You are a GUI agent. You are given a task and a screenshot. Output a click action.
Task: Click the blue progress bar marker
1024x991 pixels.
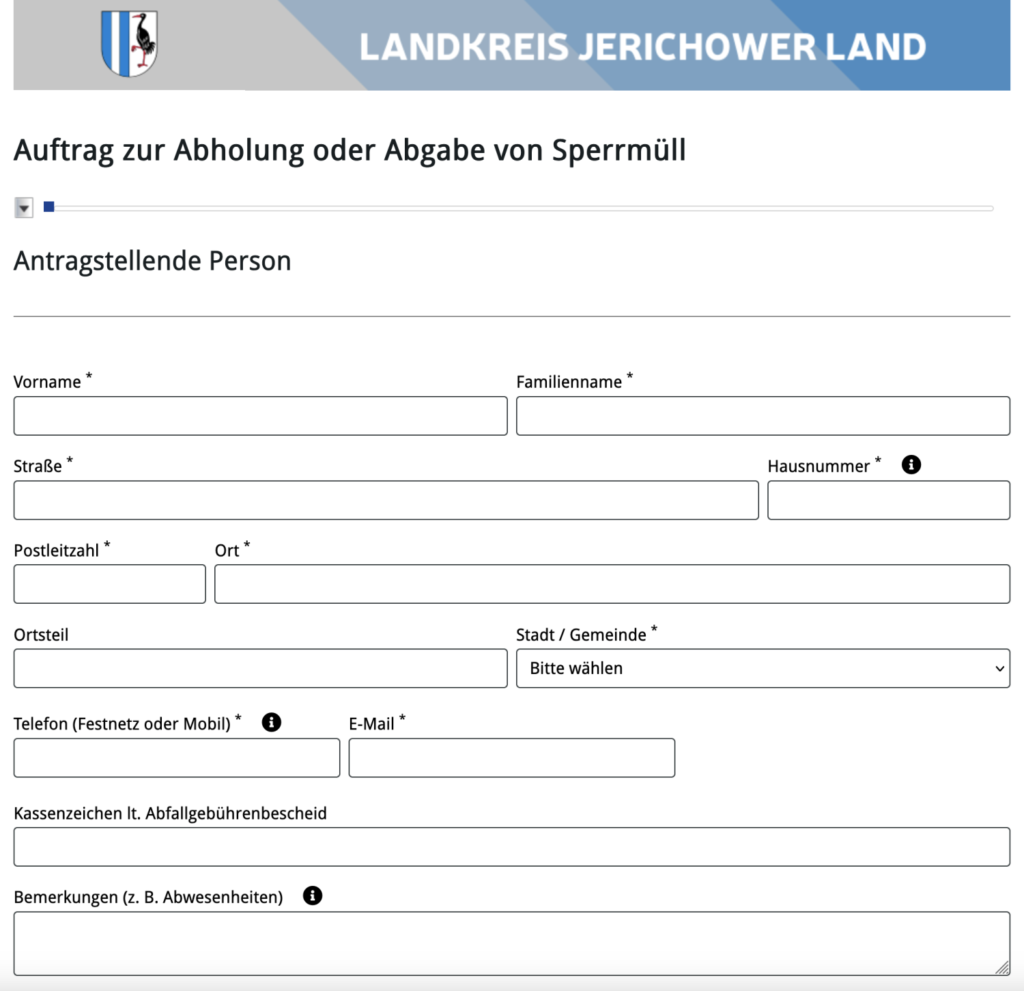click(49, 207)
